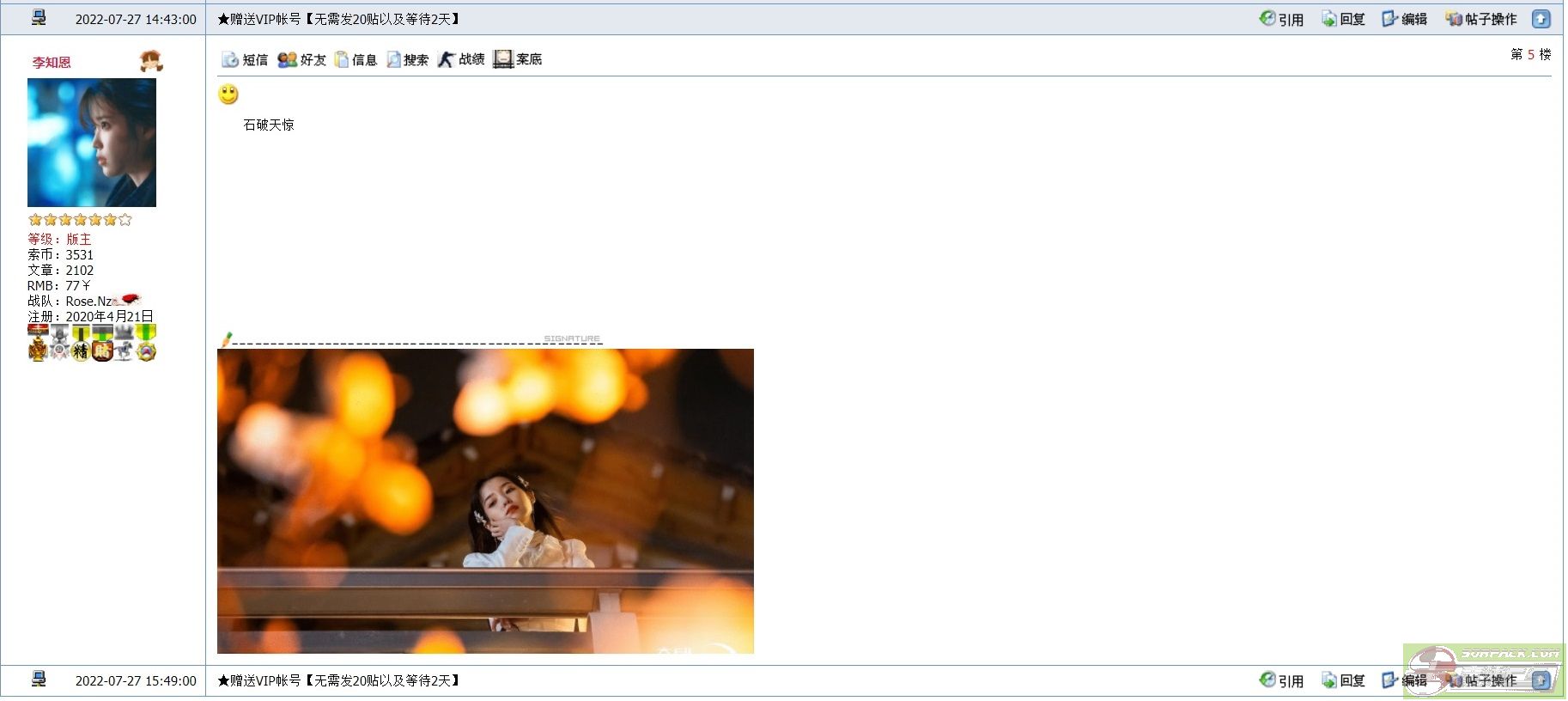The height and width of the screenshot is (701, 1568).
Task: Click the gold cross medal with red ribbon
Action: tap(38, 343)
